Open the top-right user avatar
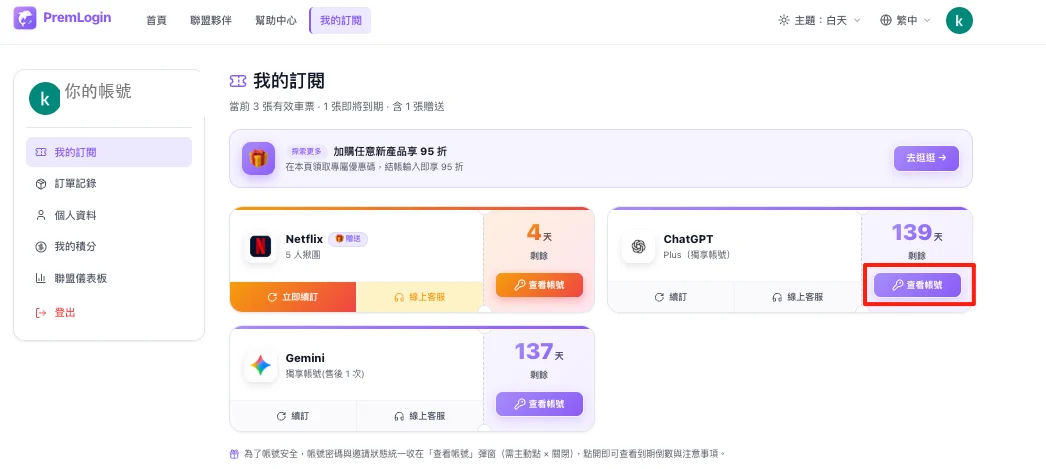 tap(959, 21)
